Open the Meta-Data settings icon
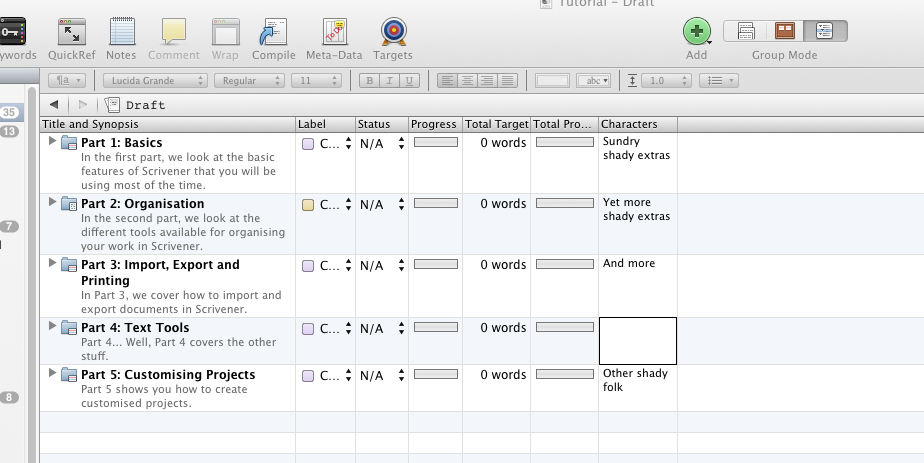Image resolution: width=924 pixels, height=463 pixels. [x=334, y=32]
